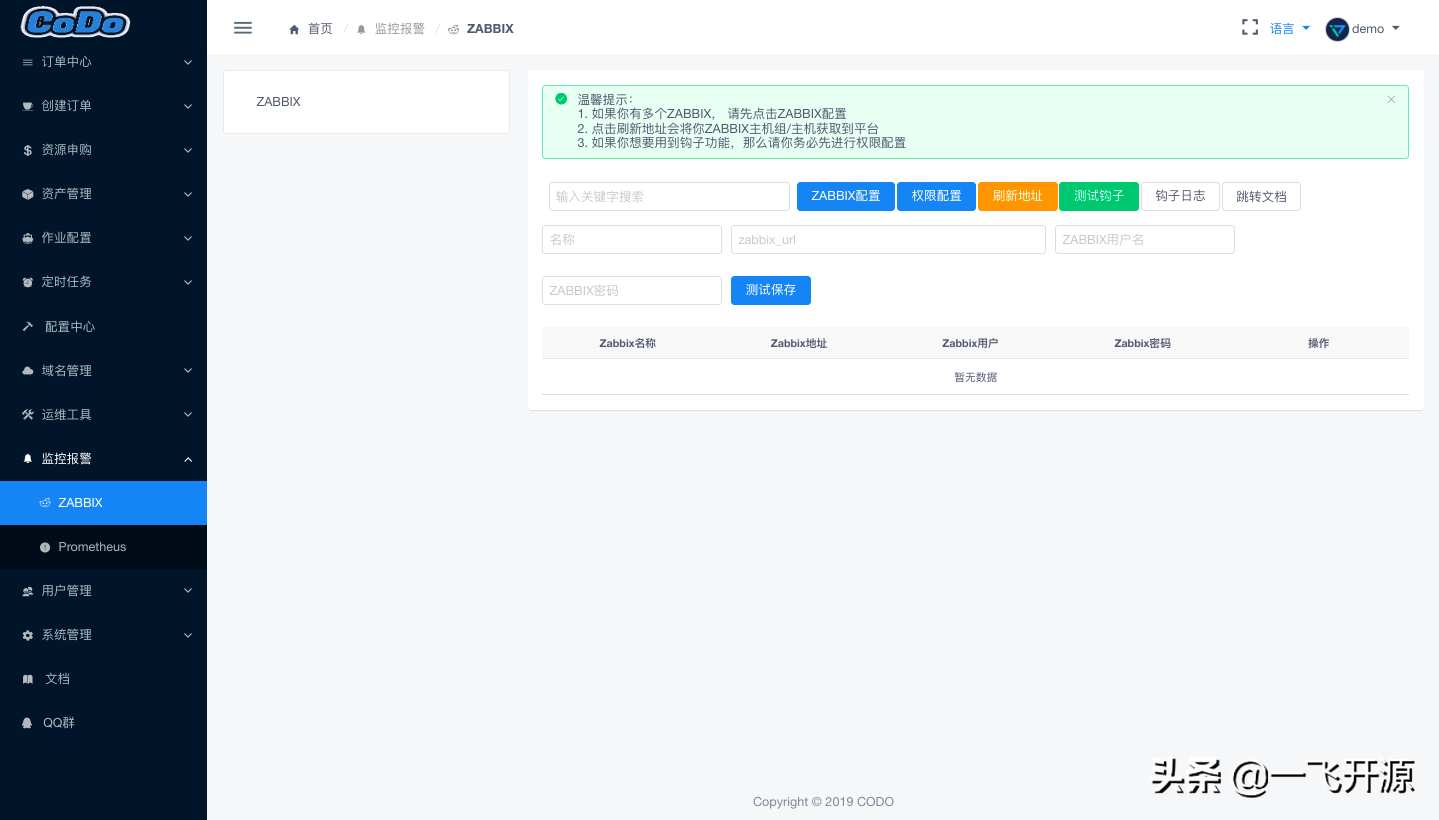Expand the 用户管理 chevron
Image resolution: width=1439 pixels, height=820 pixels.
[188, 591]
